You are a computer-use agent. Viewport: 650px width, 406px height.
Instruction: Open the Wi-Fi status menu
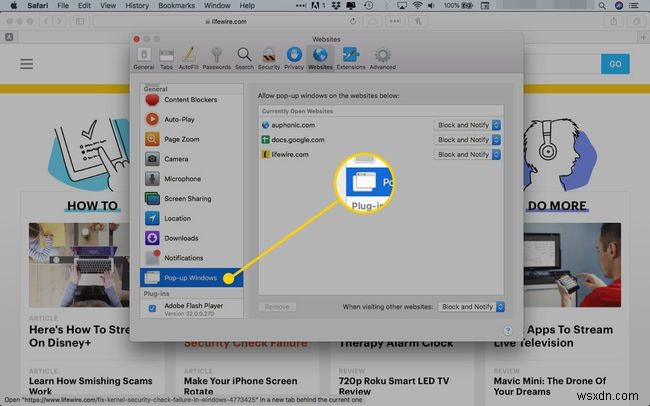click(x=417, y=5)
